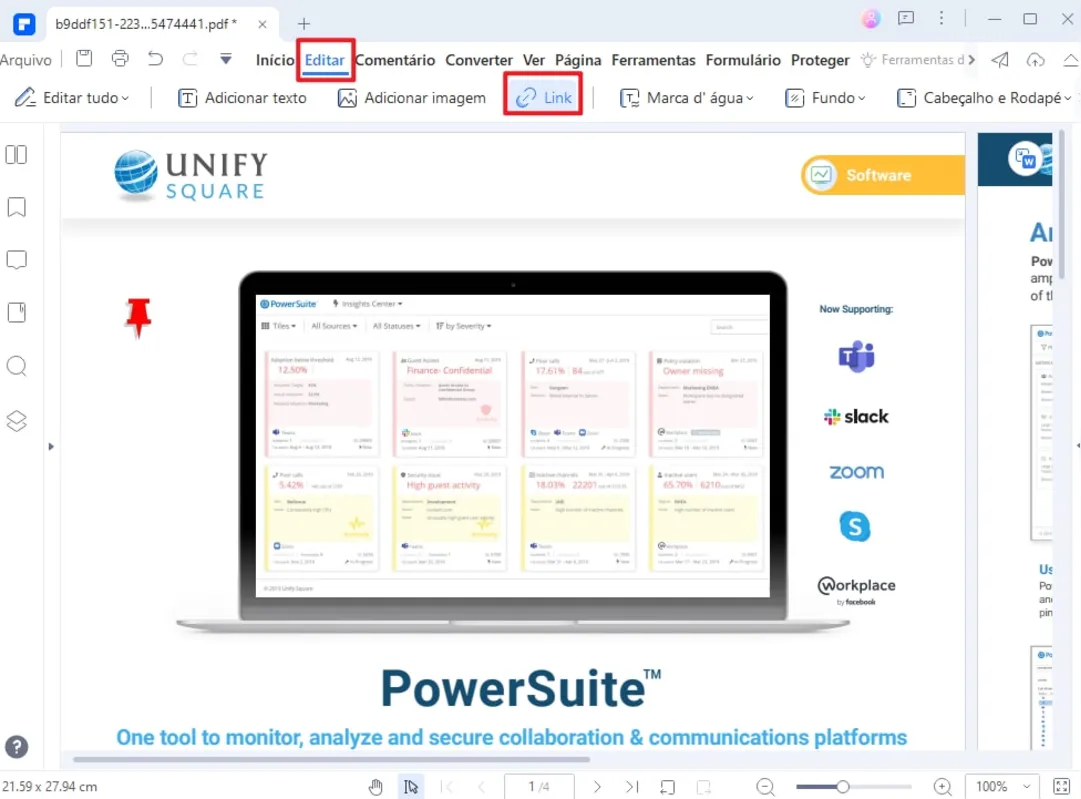Open the attachments panel icon
The width and height of the screenshot is (1081, 799).
click(17, 312)
